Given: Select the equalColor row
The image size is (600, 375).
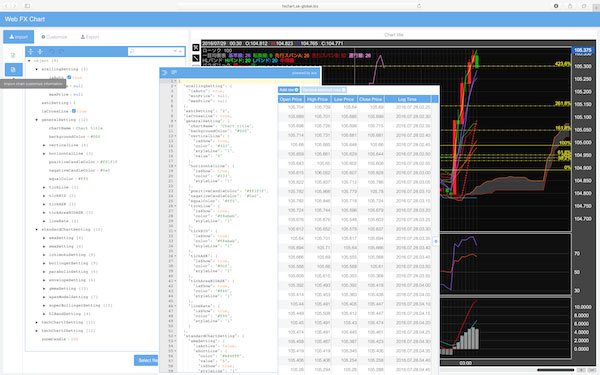Looking at the screenshot, I should coord(68,179).
